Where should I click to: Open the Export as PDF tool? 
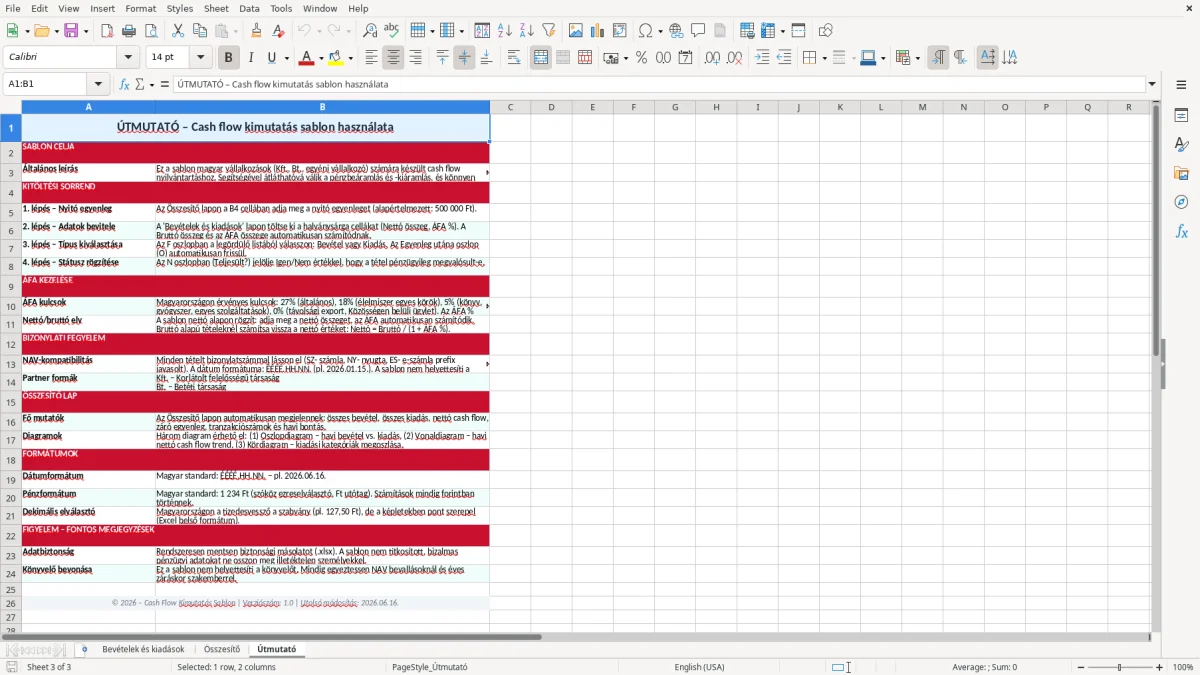[106, 31]
